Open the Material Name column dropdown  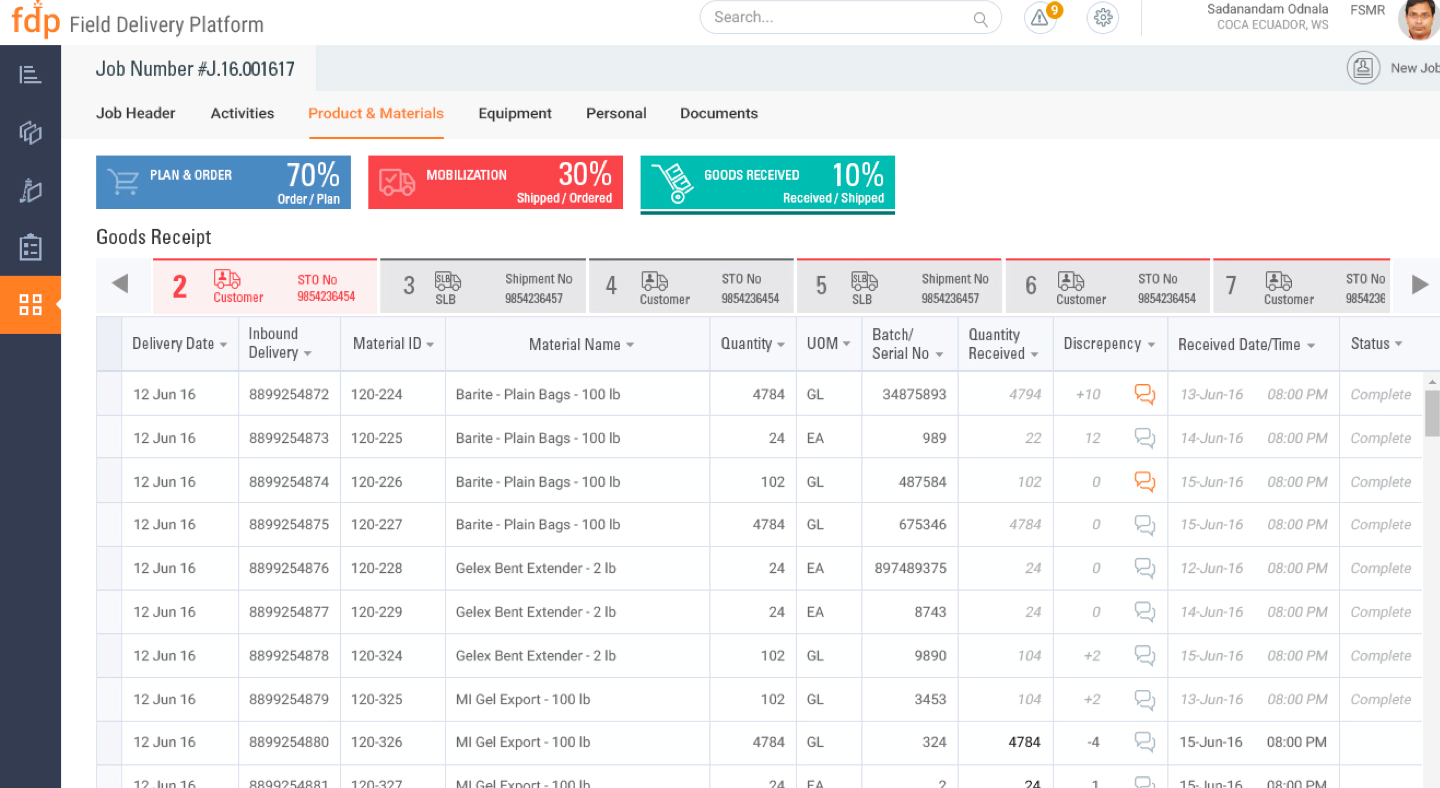[x=630, y=345]
